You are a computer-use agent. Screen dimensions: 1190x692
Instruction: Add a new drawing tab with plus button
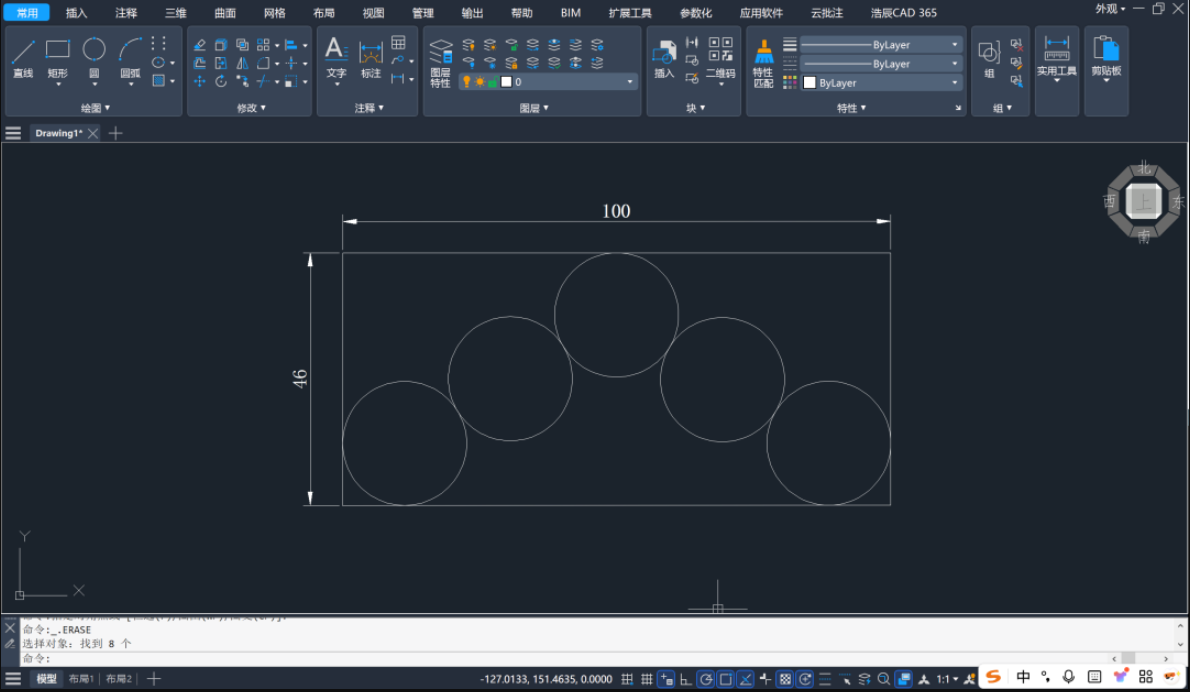coord(115,134)
